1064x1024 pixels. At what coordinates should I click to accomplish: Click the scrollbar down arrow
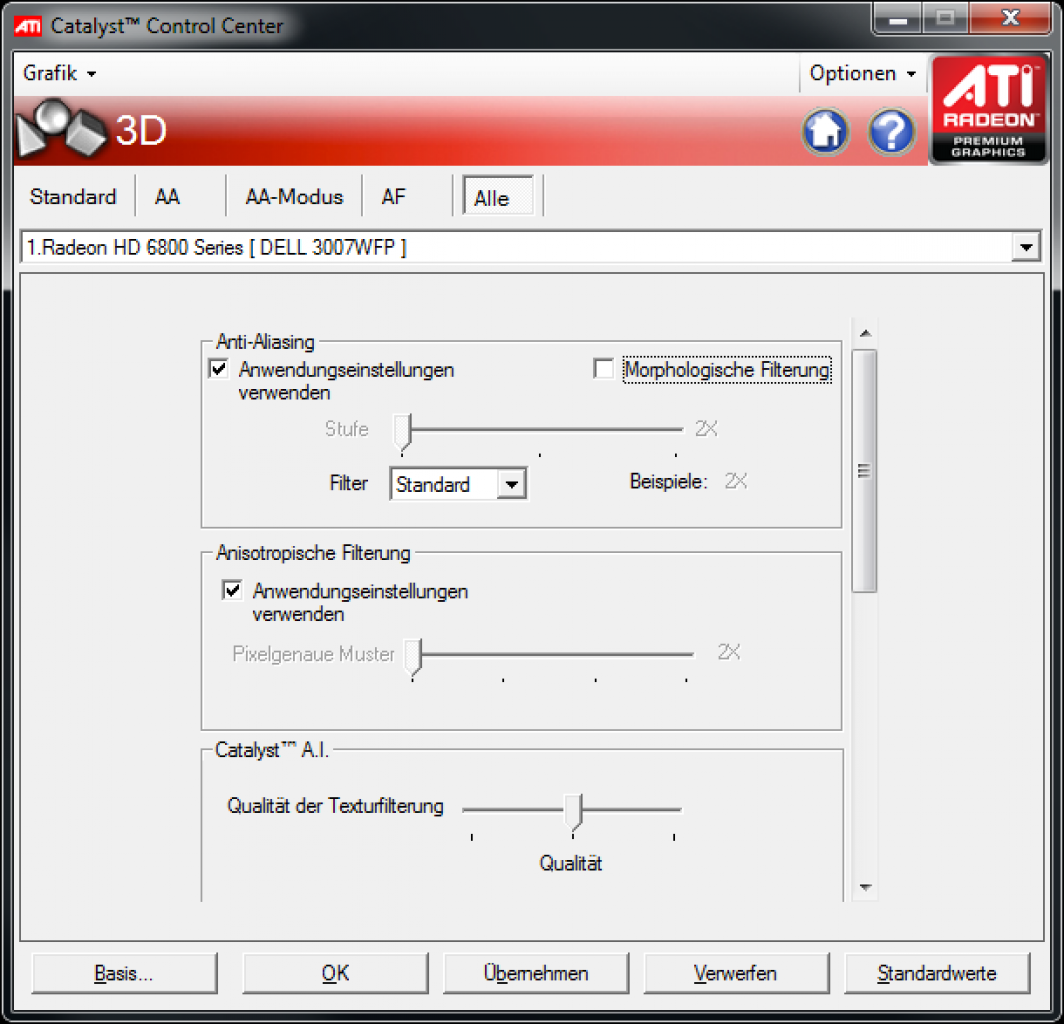864,887
